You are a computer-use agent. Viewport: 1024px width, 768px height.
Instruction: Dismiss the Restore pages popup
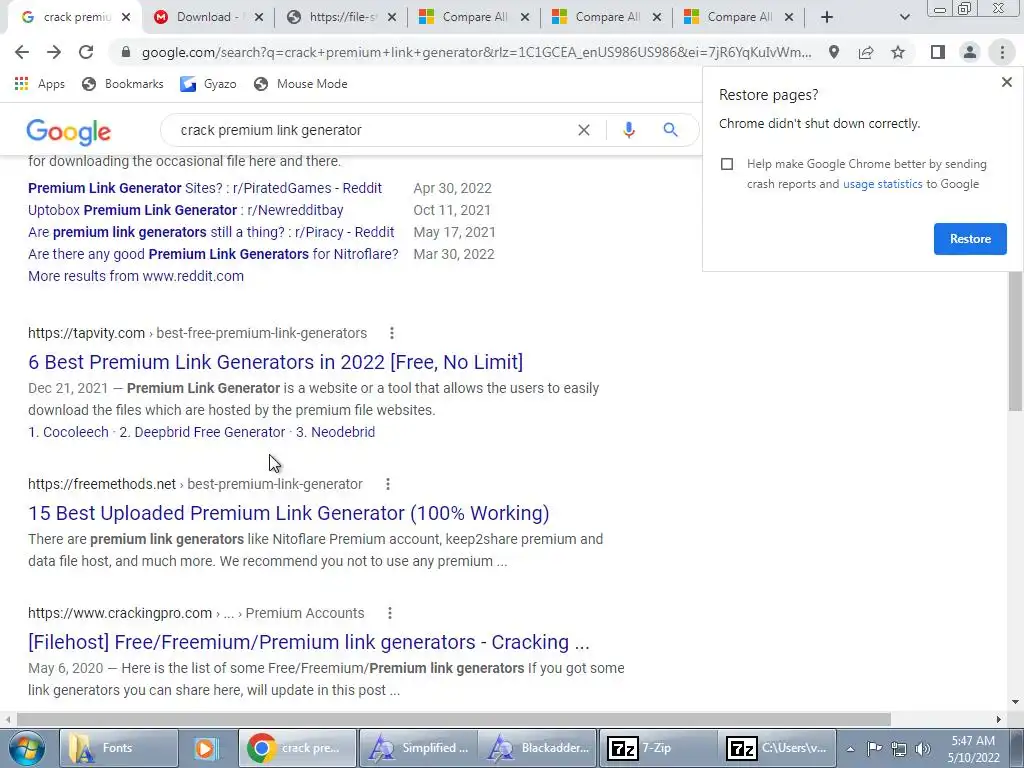(1006, 82)
